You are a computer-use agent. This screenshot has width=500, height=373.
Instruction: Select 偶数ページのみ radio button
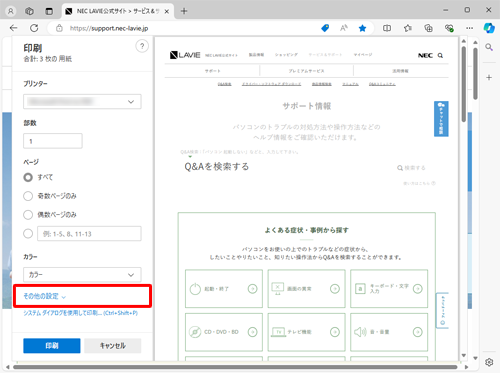28,215
